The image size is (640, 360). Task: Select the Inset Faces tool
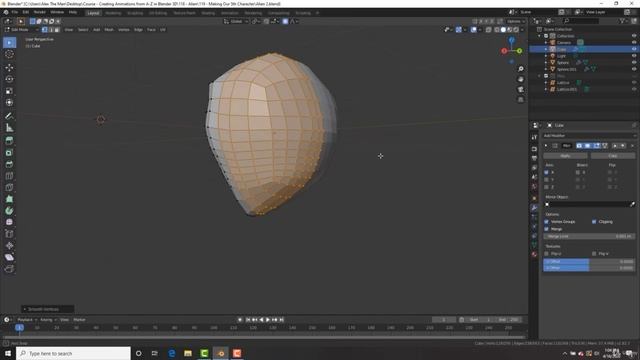click(x=9, y=153)
